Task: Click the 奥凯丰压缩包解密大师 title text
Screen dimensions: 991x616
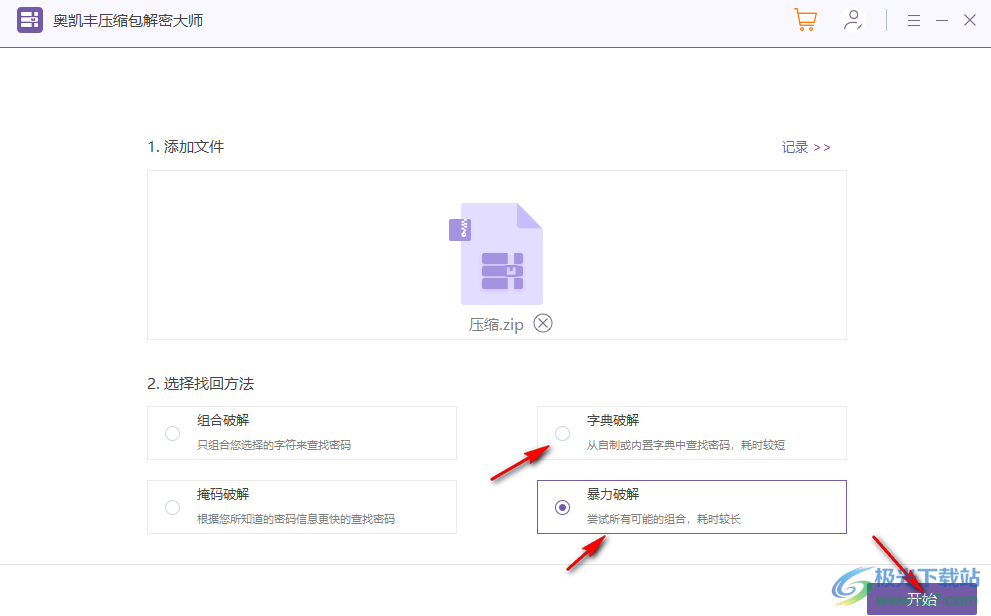Action: point(128,21)
